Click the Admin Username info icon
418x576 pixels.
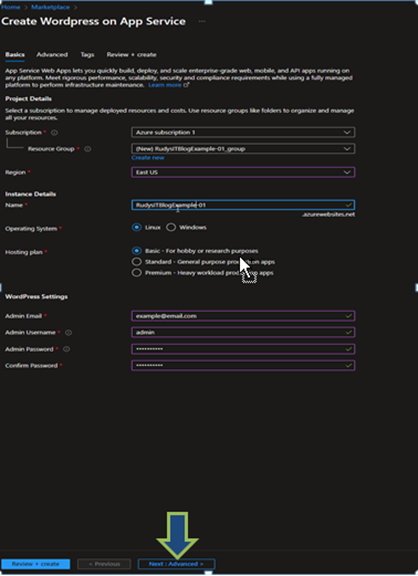coord(68,332)
